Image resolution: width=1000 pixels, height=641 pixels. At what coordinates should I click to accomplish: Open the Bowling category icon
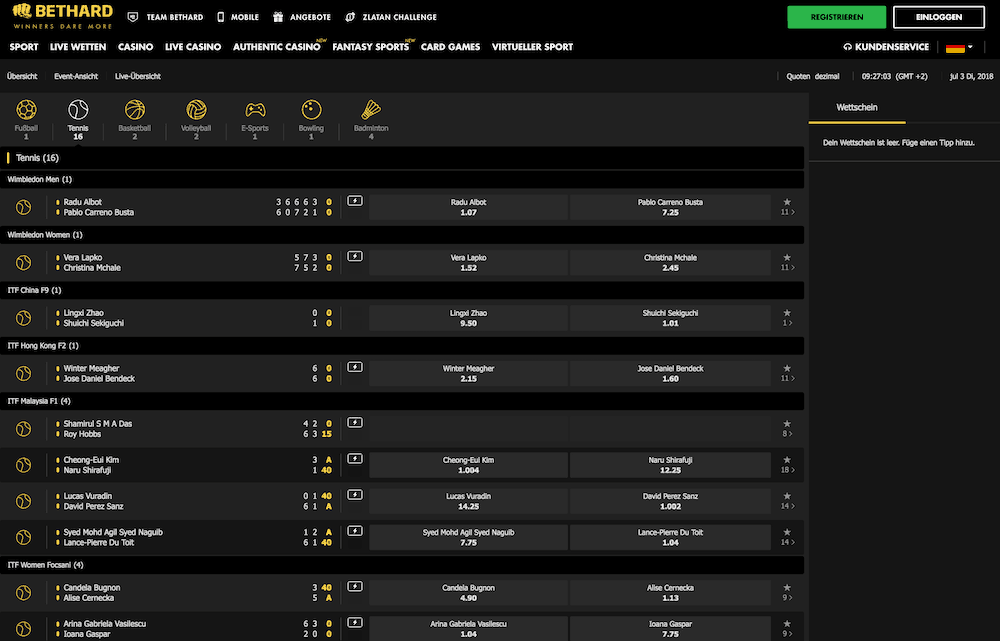pyautogui.click(x=311, y=110)
